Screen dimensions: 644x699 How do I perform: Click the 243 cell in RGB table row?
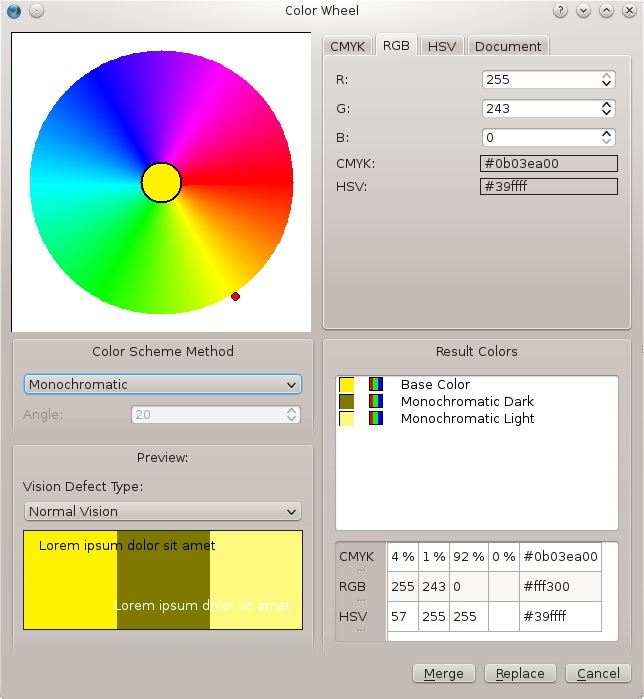(x=434, y=587)
